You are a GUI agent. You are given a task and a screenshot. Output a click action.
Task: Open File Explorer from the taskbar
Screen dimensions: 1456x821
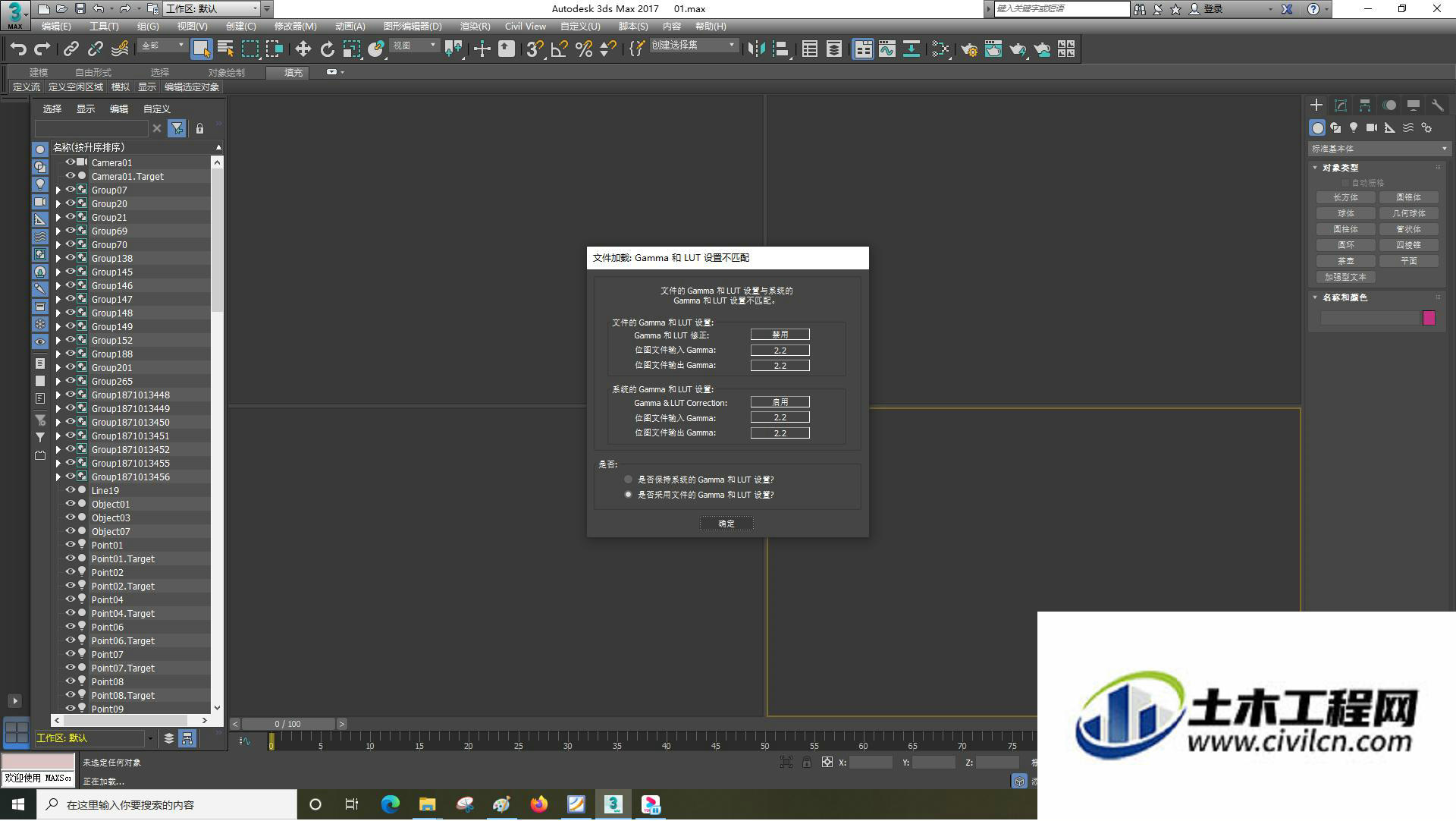coord(428,804)
